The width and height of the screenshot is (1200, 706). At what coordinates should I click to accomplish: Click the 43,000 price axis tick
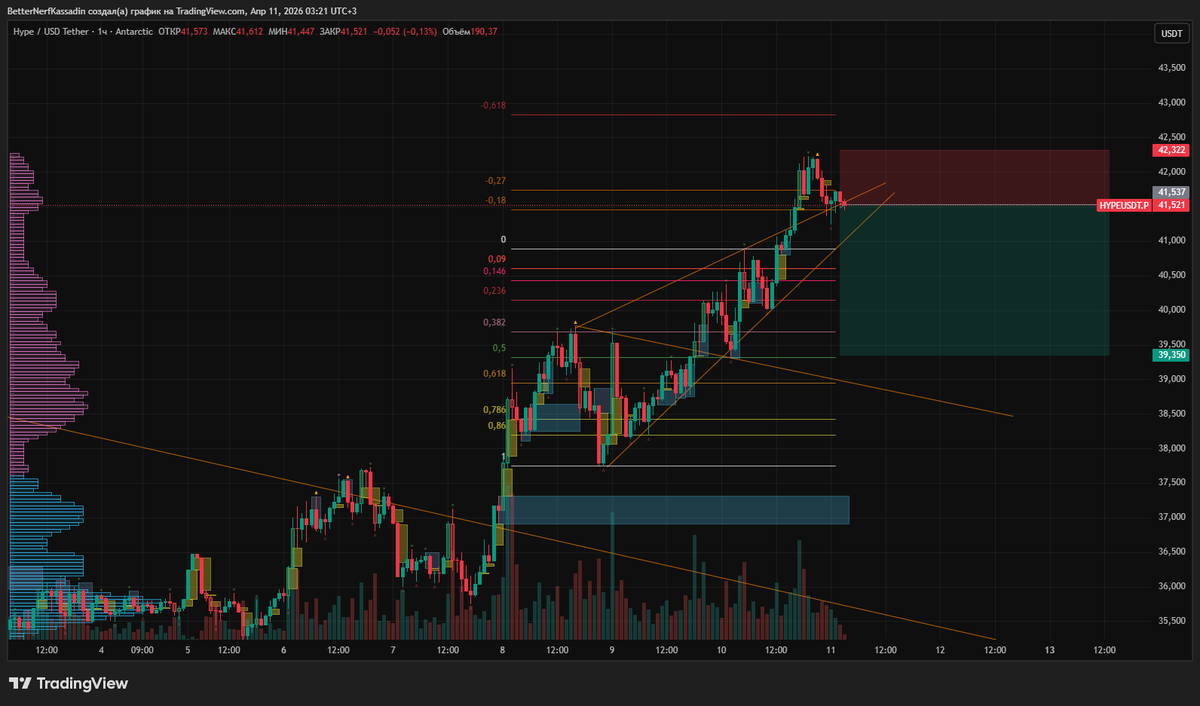1172,103
